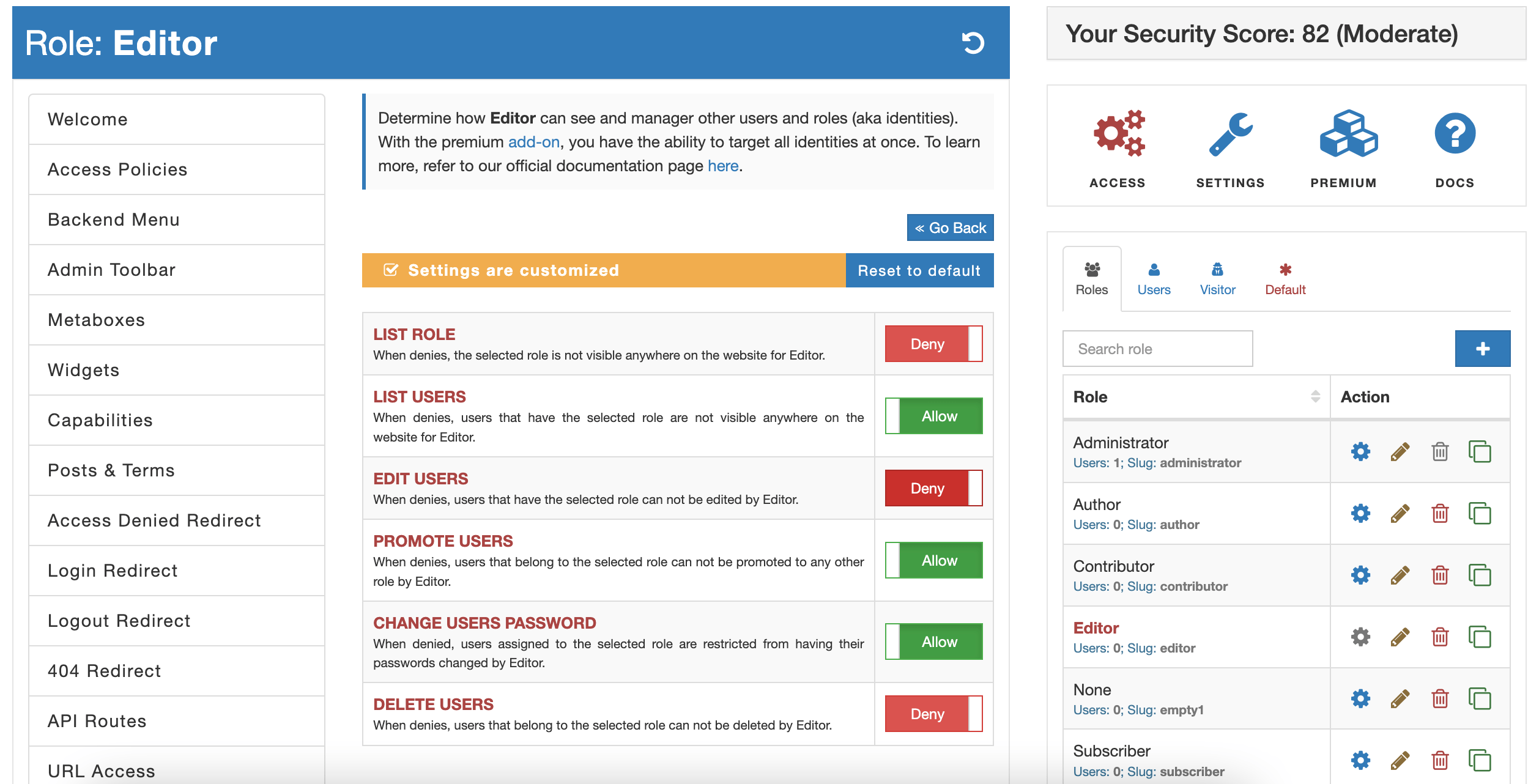Open Access Policies menu item
The width and height of the screenshot is (1539, 784).
pos(176,169)
